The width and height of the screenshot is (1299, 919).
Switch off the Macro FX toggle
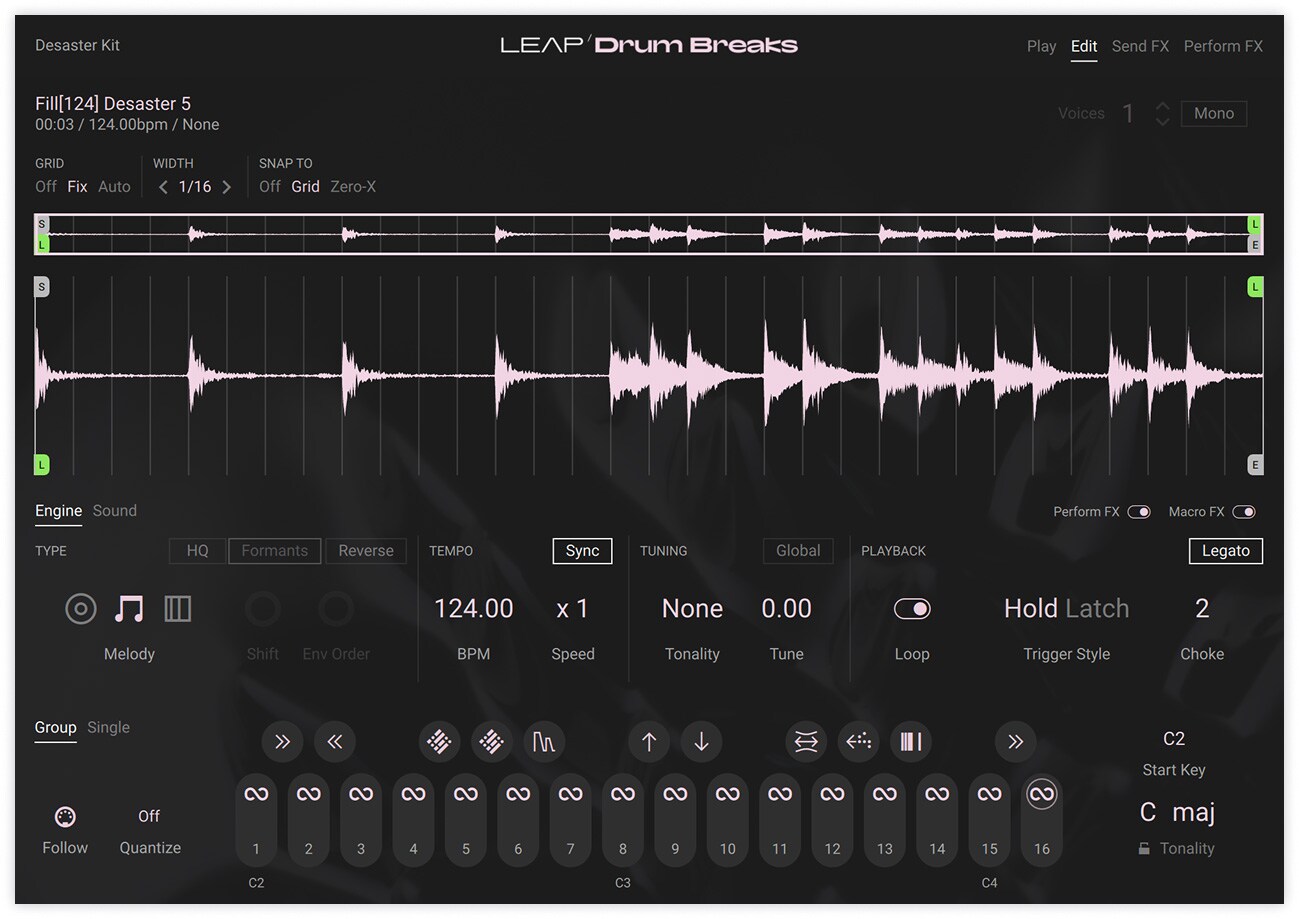coord(1243,512)
